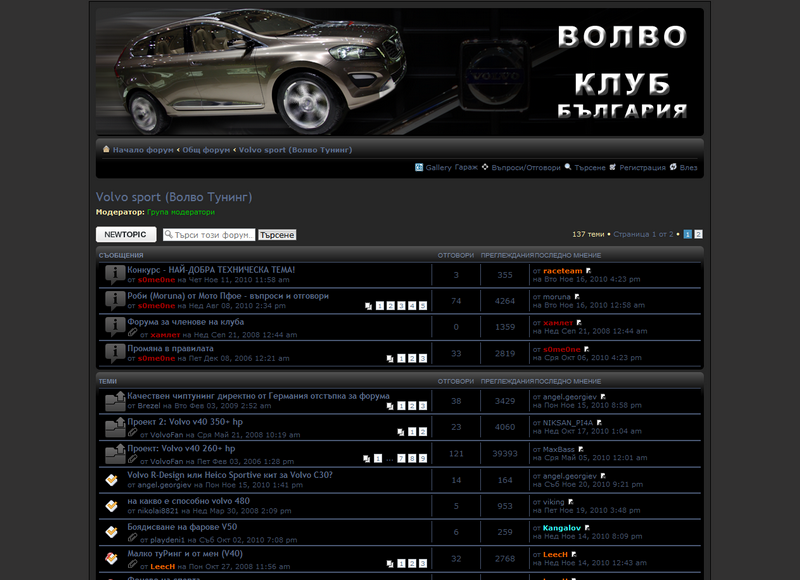Open the Въпроси/Отговори page
Image resolution: width=800 pixels, height=580 pixels.
click(x=526, y=167)
